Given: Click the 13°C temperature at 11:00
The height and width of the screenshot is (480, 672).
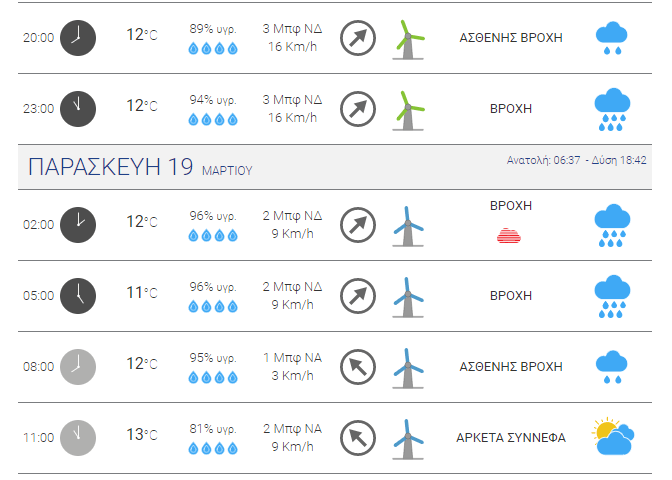Looking at the screenshot, I should point(142,435).
